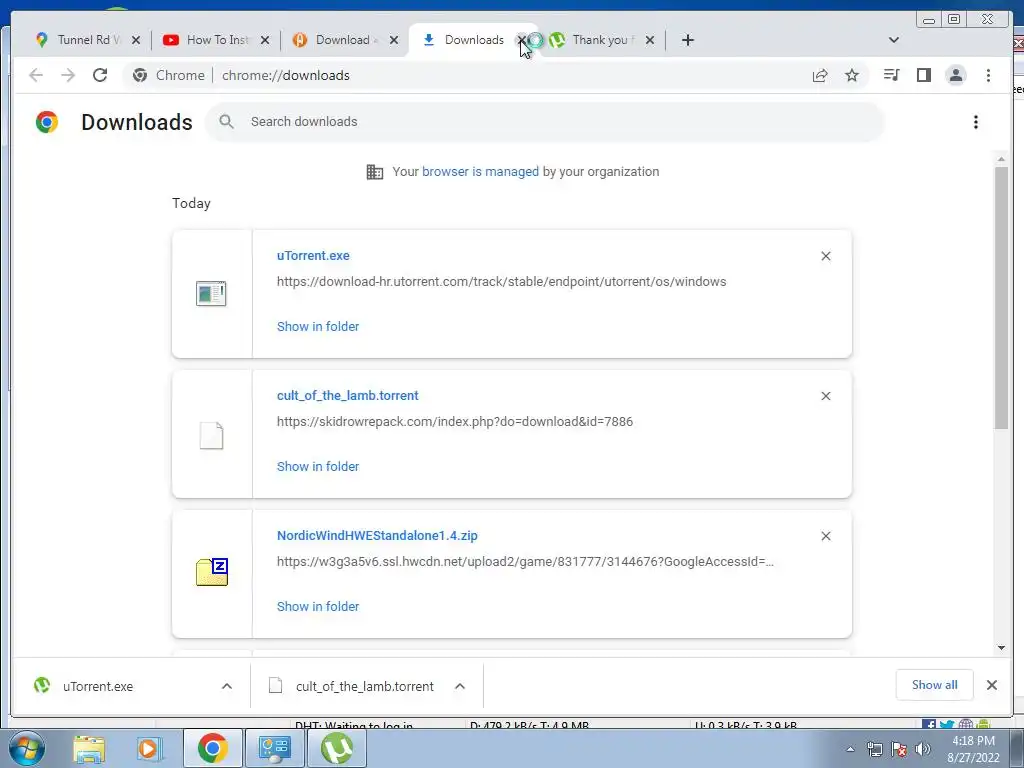Go forward with the forward arrow
The image size is (1024, 768).
[x=68, y=75]
